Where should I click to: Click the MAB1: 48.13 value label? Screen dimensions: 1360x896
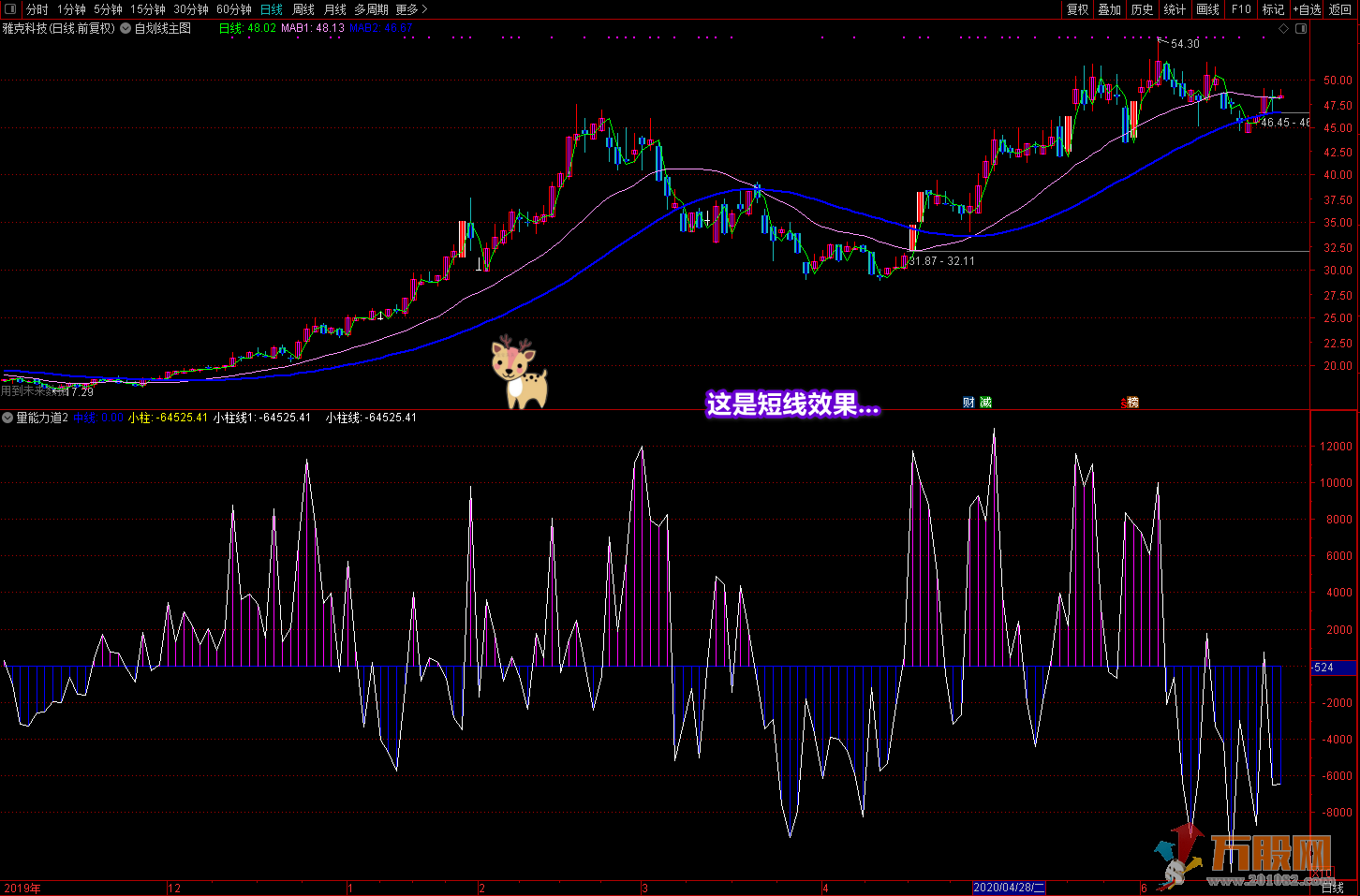pos(313,28)
